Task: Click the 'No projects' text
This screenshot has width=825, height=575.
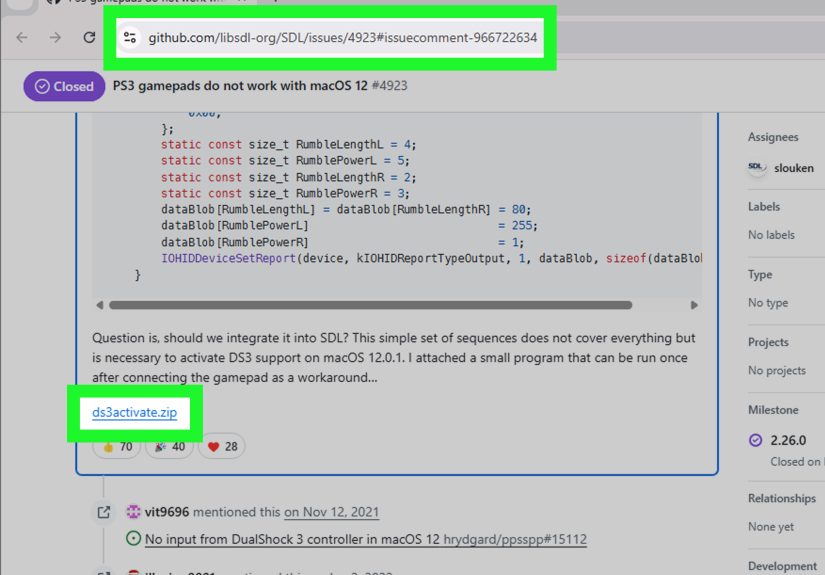Action: (777, 371)
